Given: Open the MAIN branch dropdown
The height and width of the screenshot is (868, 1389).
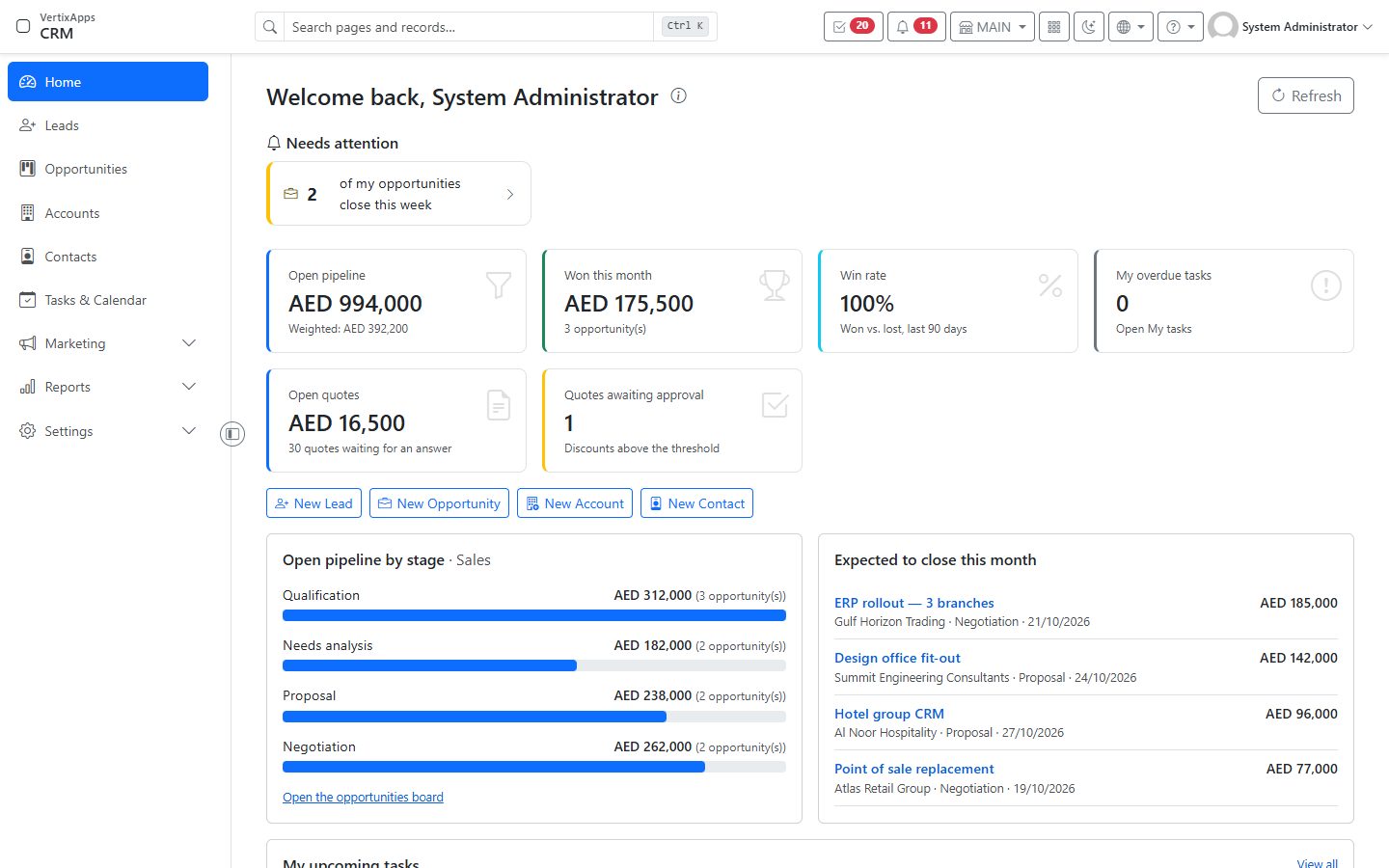Looking at the screenshot, I should tap(992, 27).
